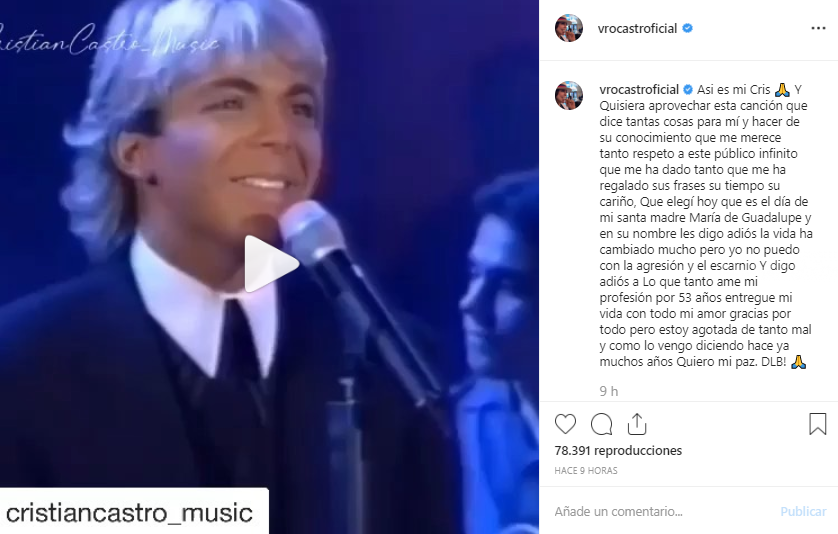Open vrocastroficial profile picture in header
838x534 pixels.
point(569,28)
